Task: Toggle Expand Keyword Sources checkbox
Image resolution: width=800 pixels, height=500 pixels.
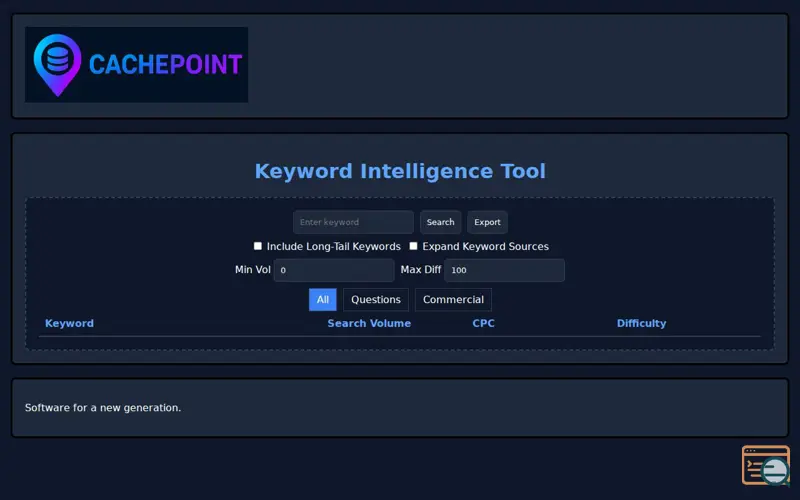Action: coord(413,246)
